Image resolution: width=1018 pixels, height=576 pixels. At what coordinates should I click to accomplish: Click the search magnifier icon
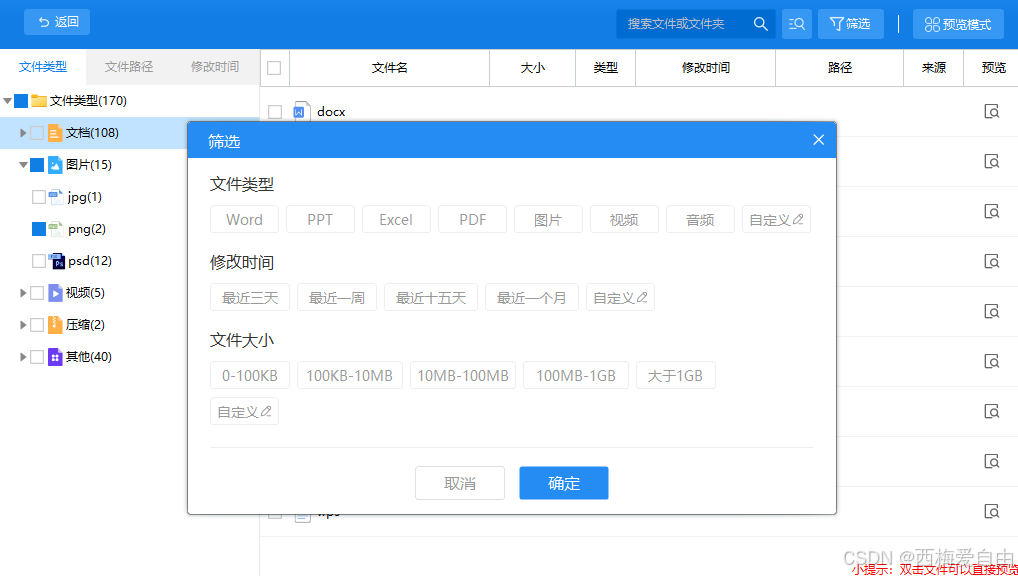(761, 24)
